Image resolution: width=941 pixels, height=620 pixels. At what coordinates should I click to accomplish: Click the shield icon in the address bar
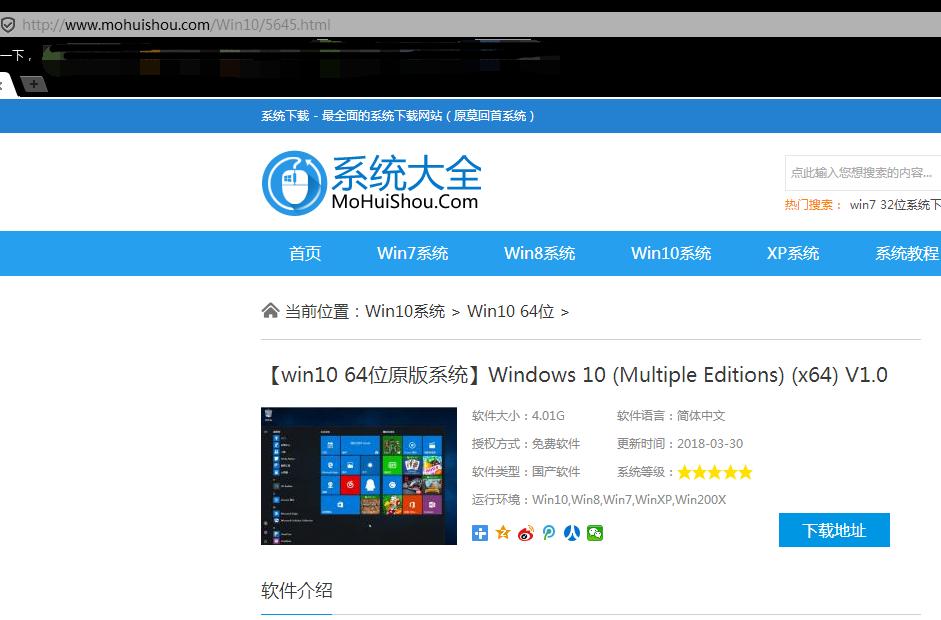pos(9,22)
